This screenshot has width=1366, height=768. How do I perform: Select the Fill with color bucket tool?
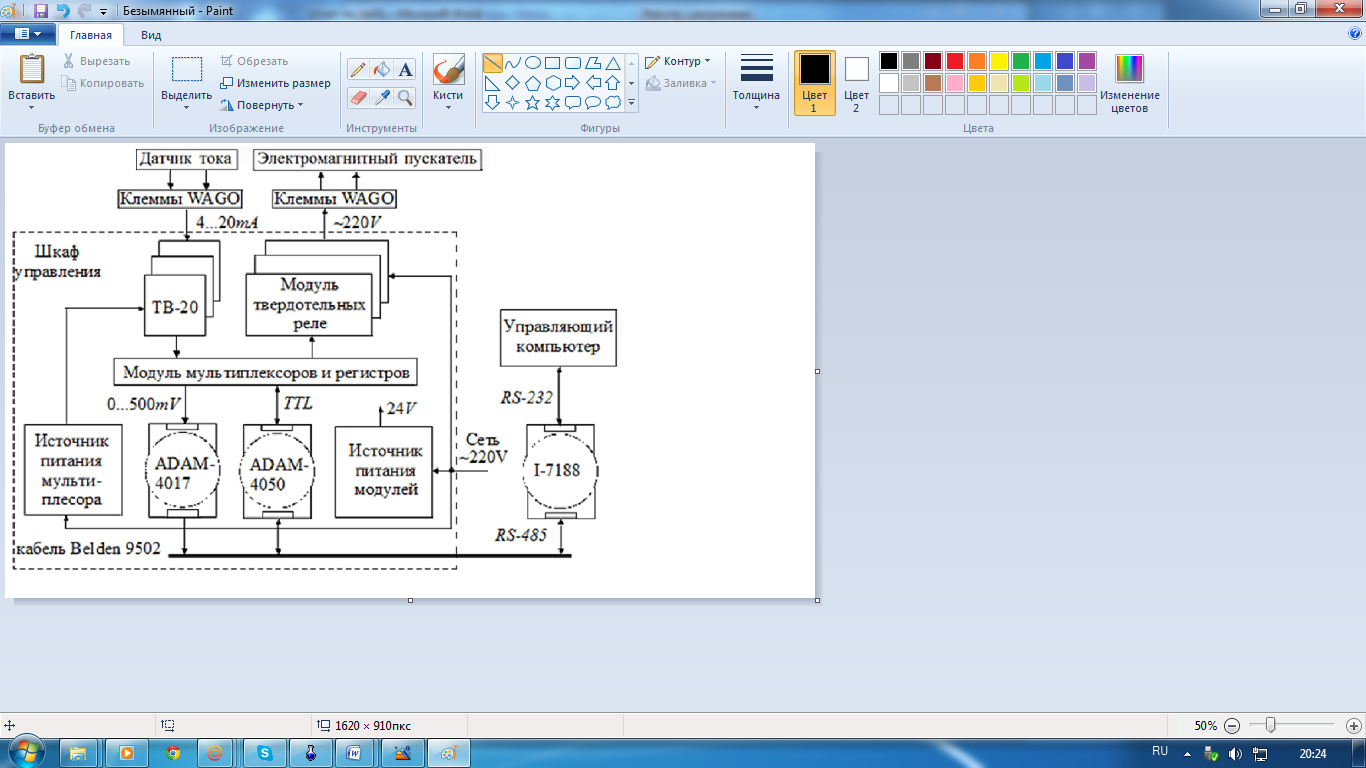click(382, 69)
